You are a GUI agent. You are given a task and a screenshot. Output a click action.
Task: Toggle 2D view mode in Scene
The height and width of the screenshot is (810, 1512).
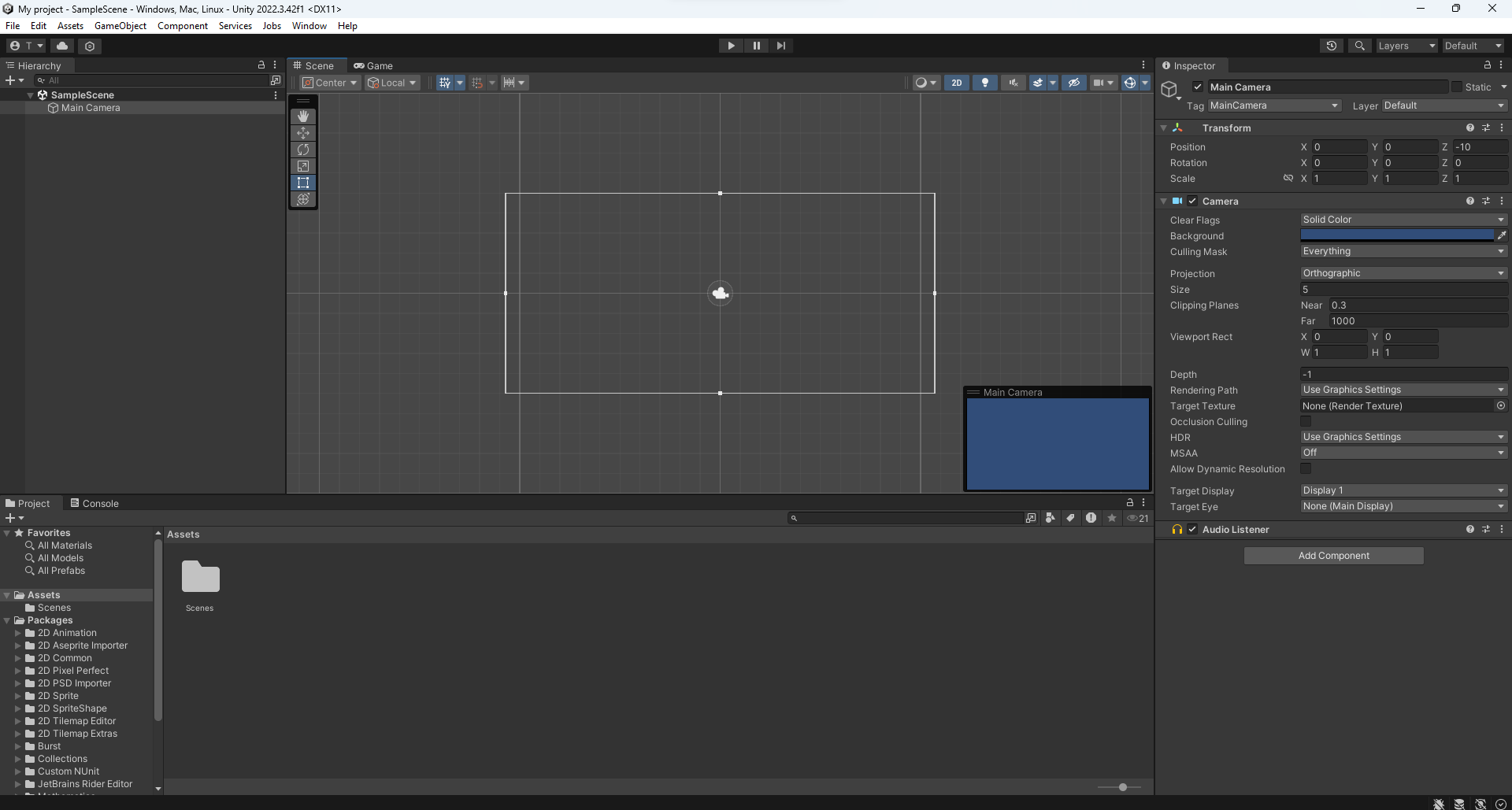pyautogui.click(x=956, y=83)
